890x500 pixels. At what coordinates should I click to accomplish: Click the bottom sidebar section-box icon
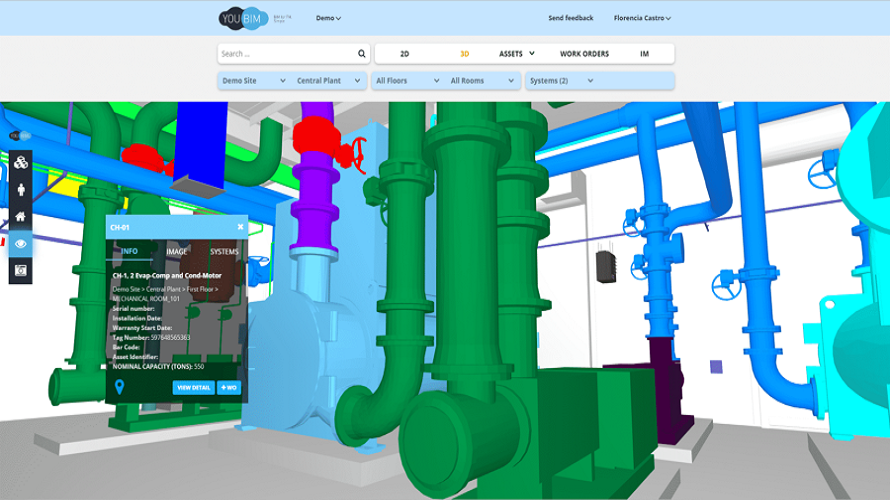(21, 270)
